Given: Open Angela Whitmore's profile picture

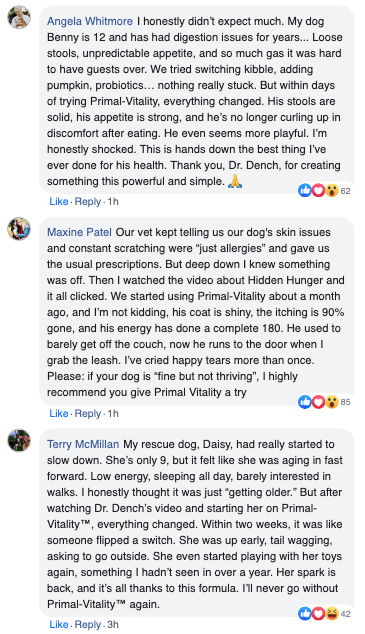Looking at the screenshot, I should click(19, 17).
